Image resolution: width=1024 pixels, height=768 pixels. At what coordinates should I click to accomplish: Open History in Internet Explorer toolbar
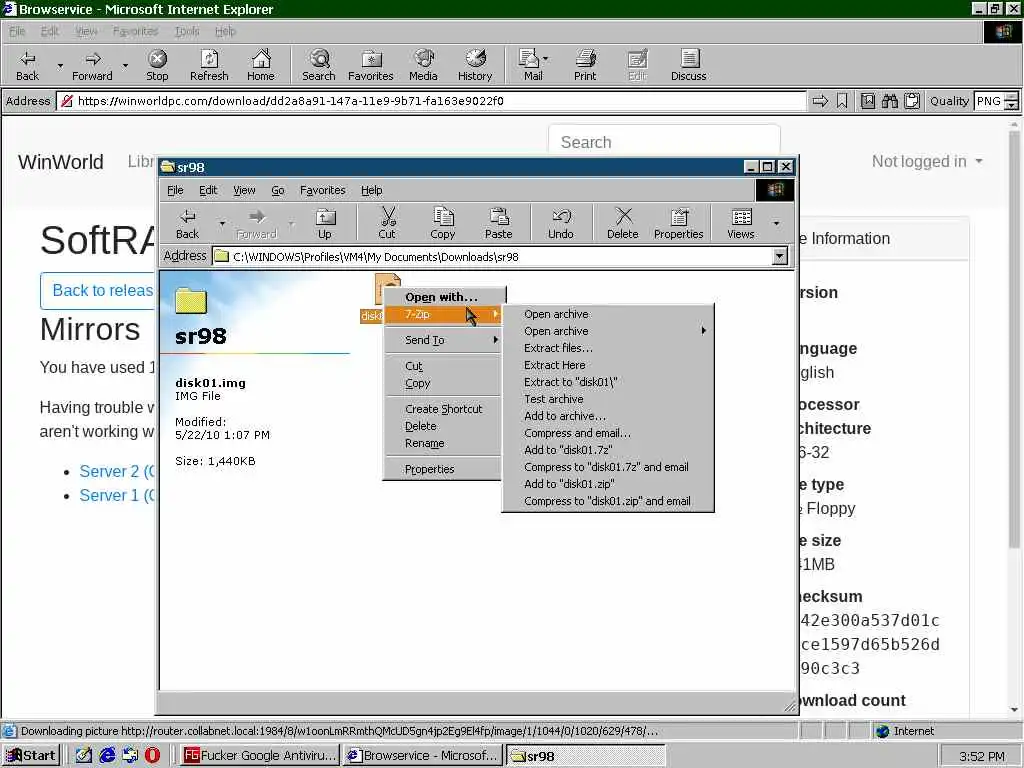tap(475, 65)
